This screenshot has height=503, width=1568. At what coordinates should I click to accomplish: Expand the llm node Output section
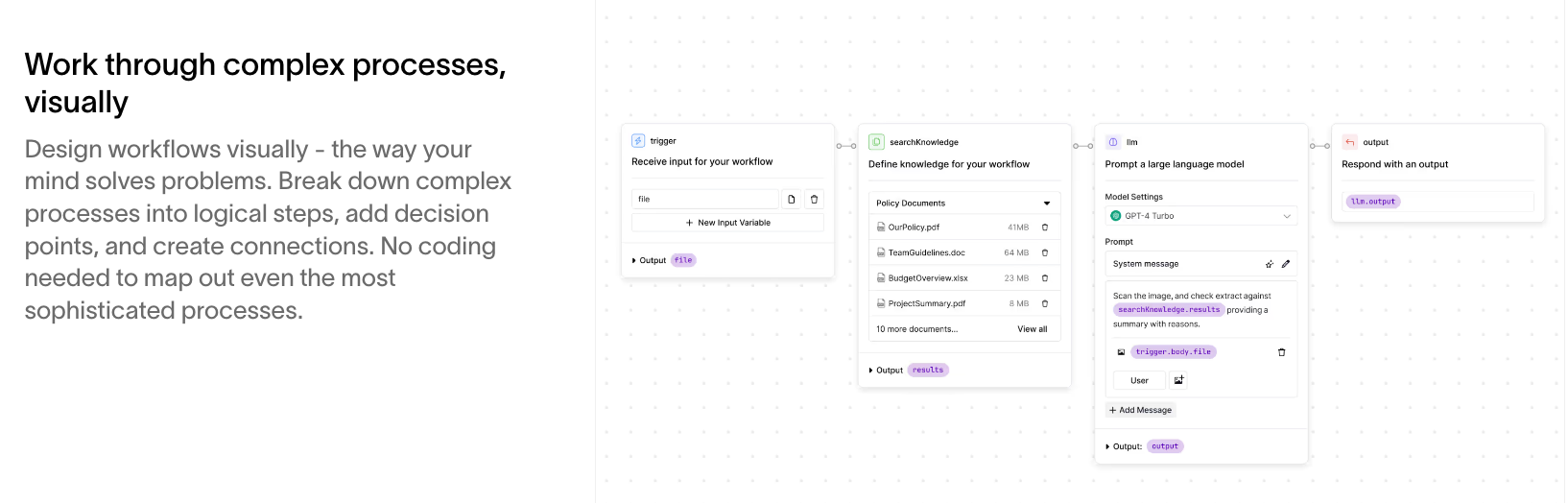1108,446
